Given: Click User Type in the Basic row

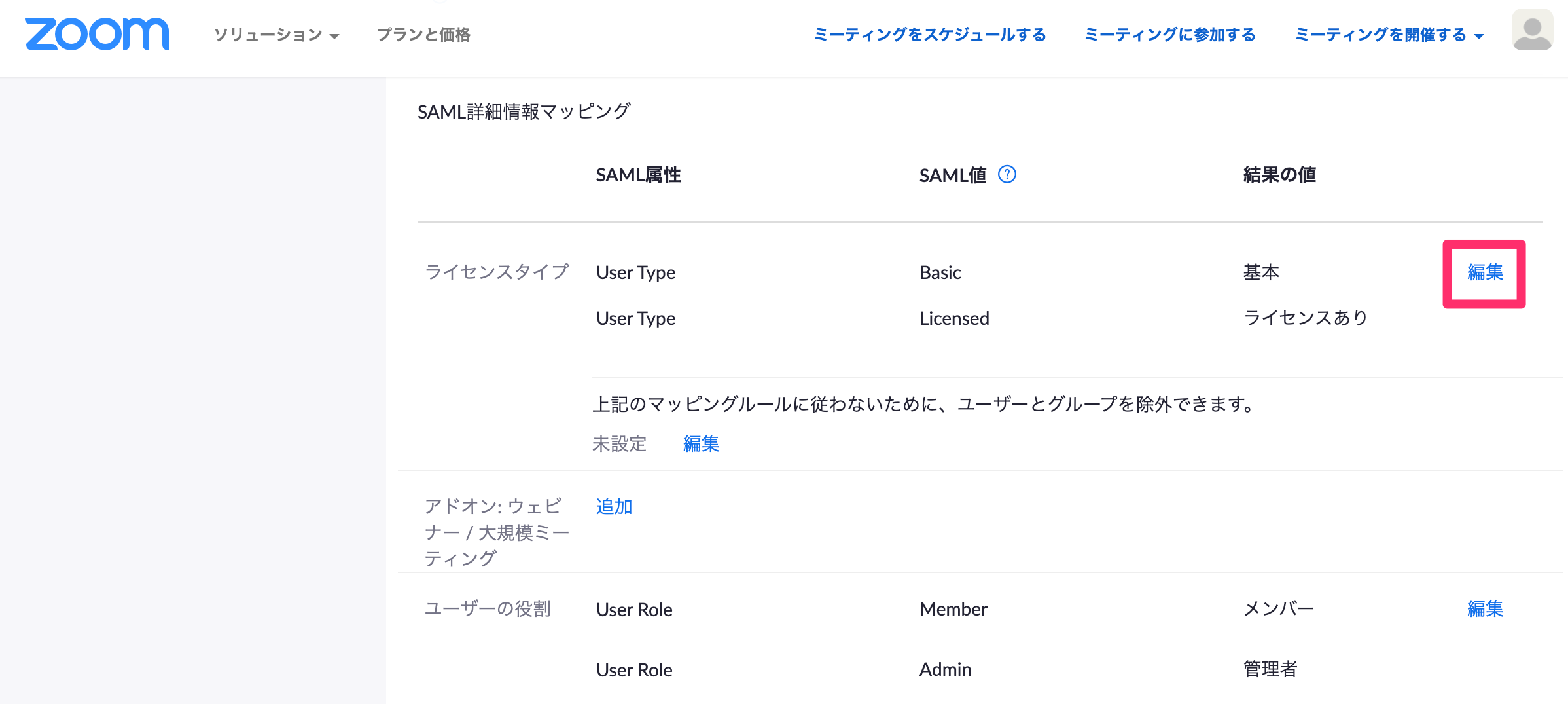Looking at the screenshot, I should point(635,272).
